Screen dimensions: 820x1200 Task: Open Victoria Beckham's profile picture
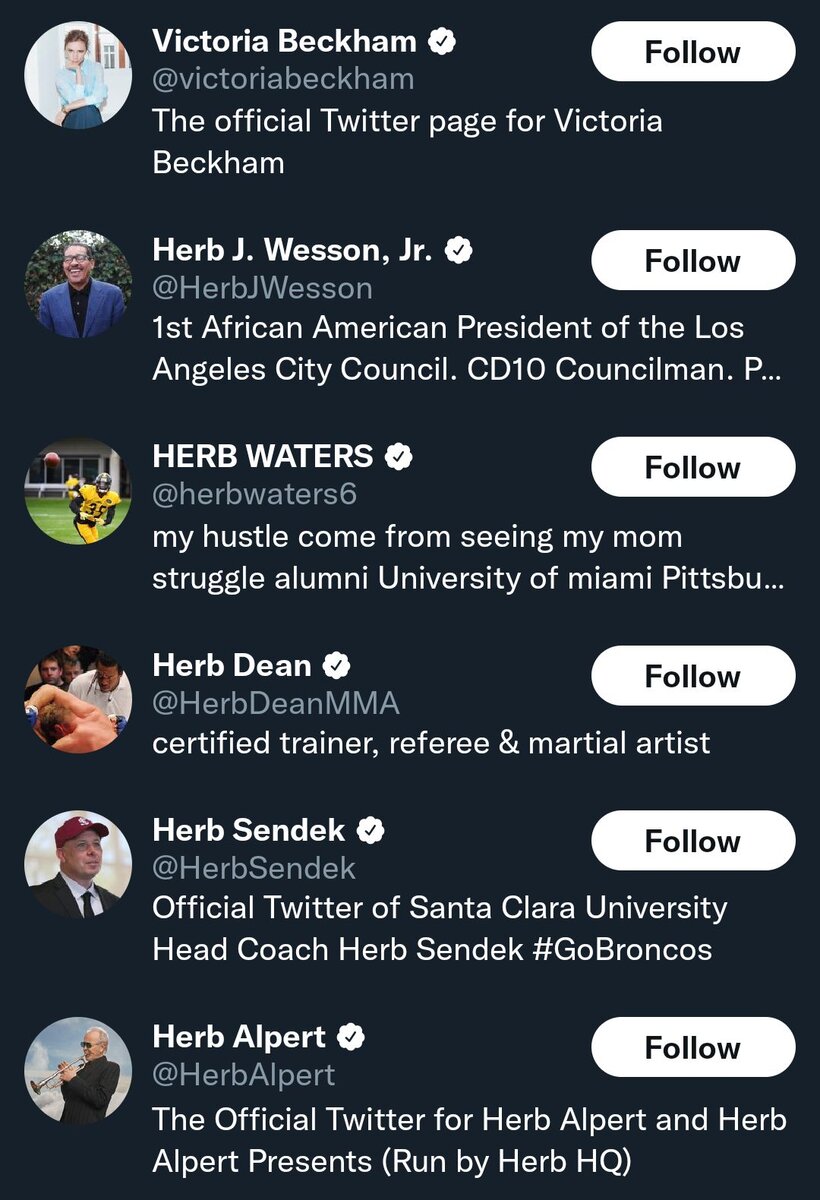point(78,75)
